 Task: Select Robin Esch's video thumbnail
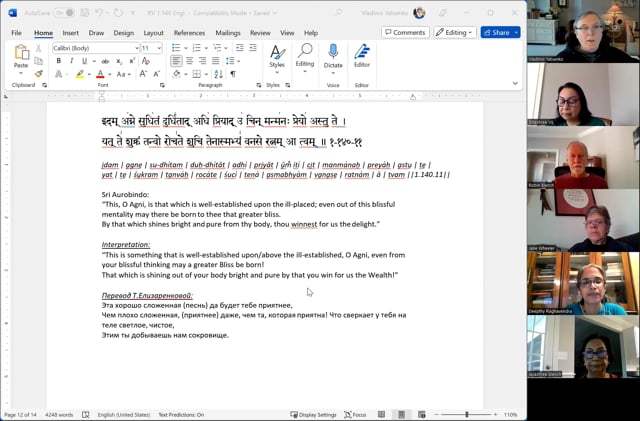(x=583, y=158)
